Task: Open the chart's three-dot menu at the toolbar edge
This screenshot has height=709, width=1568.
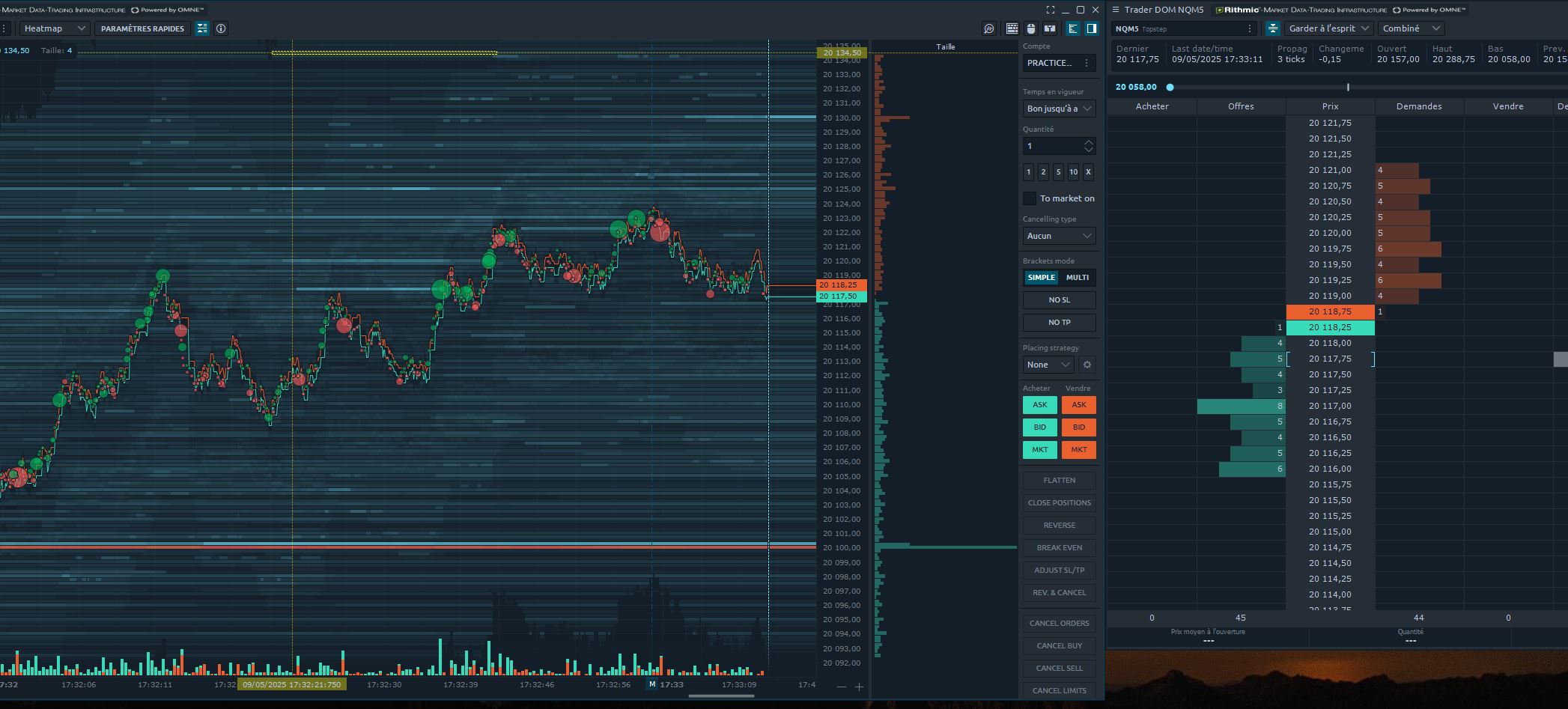Action: [4, 28]
